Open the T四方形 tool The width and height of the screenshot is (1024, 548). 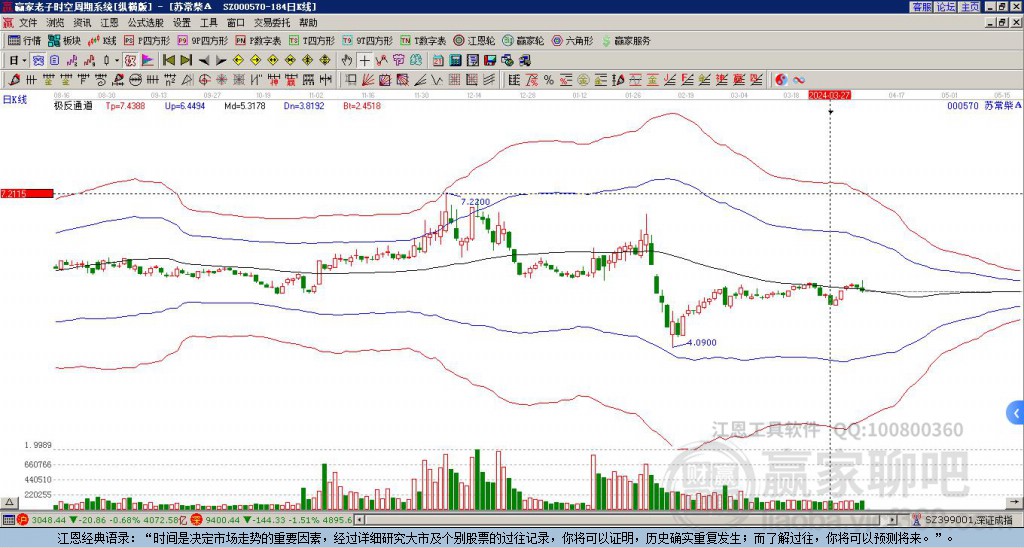[x=312, y=40]
